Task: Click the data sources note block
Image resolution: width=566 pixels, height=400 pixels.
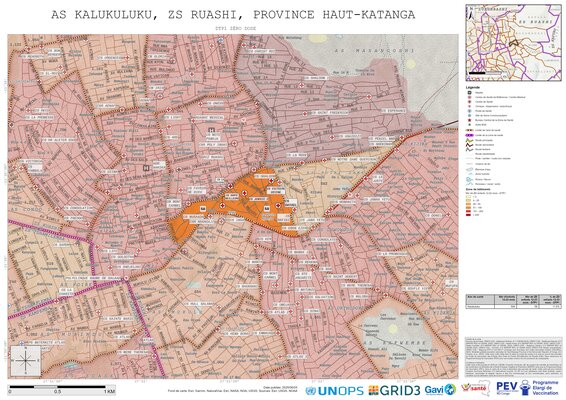Action: [513, 357]
